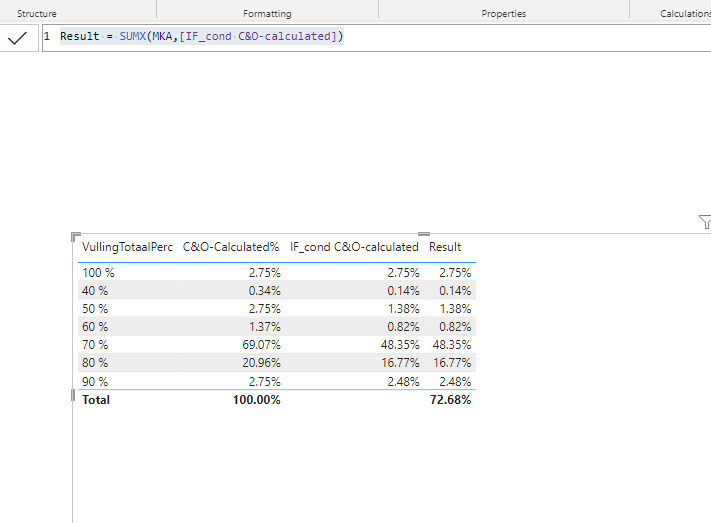Click the [IF_cond C&O-calculated] measure reference
Viewport: 711px width, 523px height.
(258, 36)
